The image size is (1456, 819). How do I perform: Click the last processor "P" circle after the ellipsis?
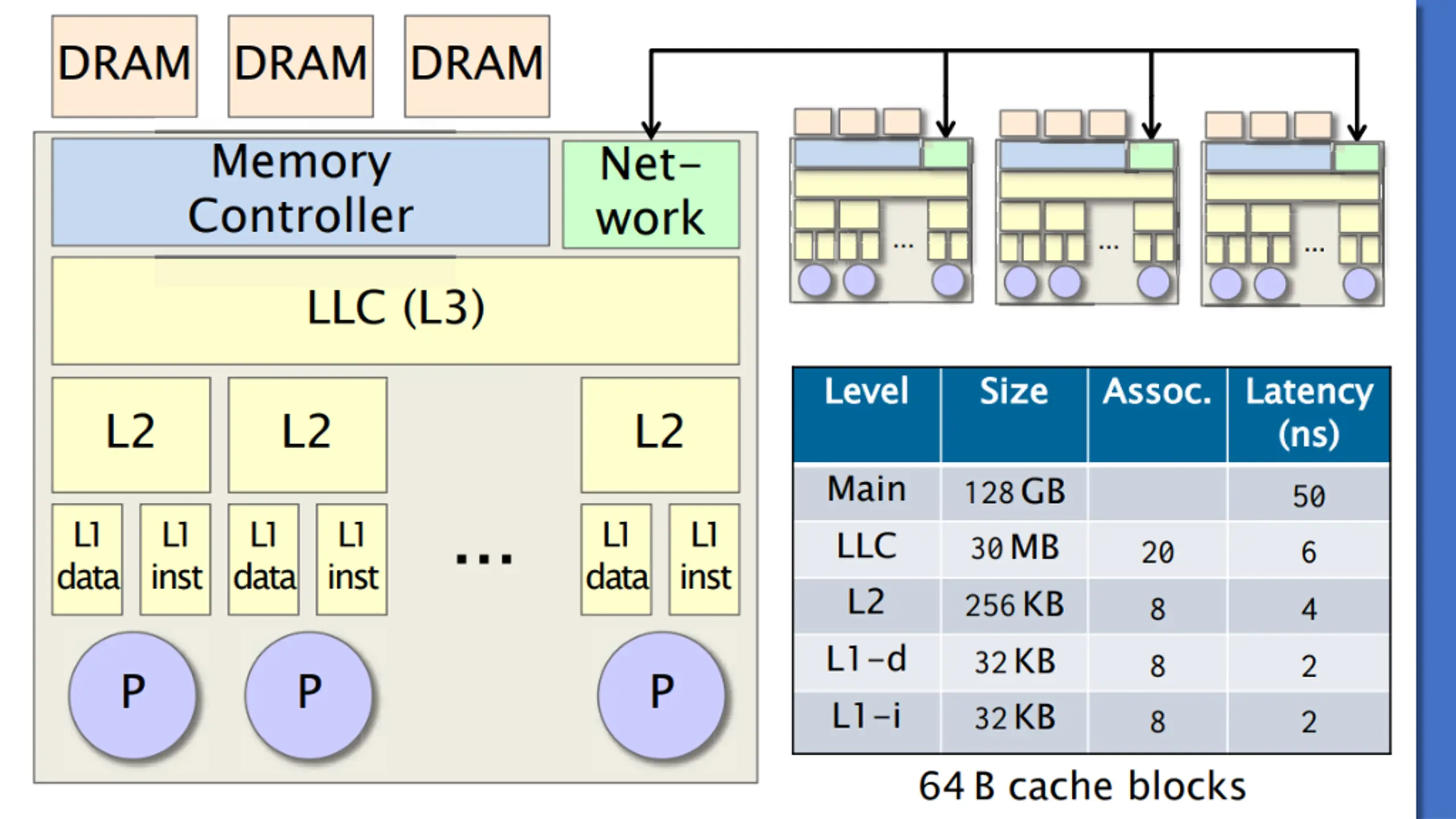click(x=662, y=695)
